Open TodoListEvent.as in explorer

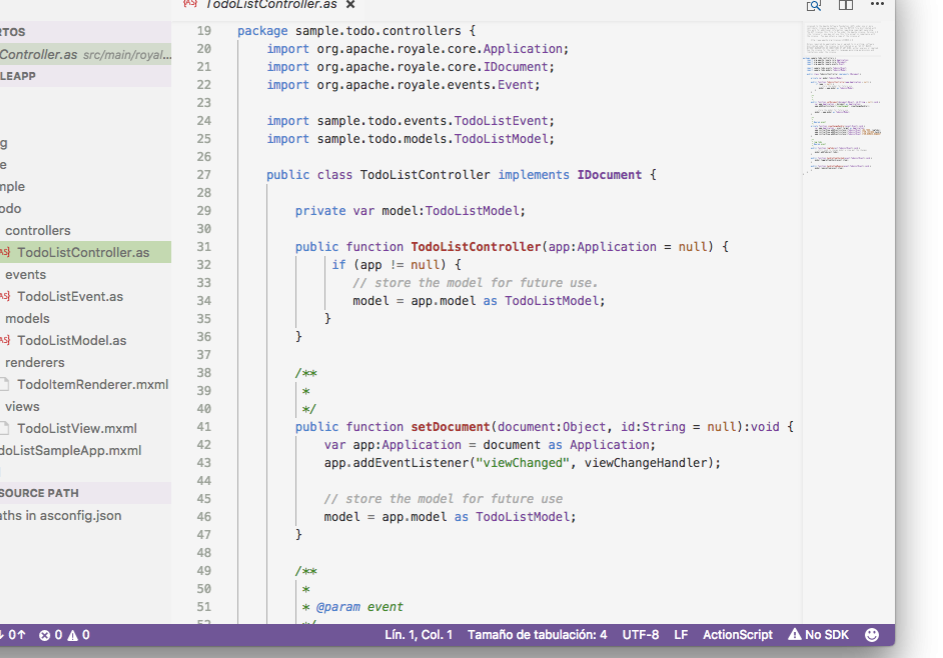tap(70, 296)
